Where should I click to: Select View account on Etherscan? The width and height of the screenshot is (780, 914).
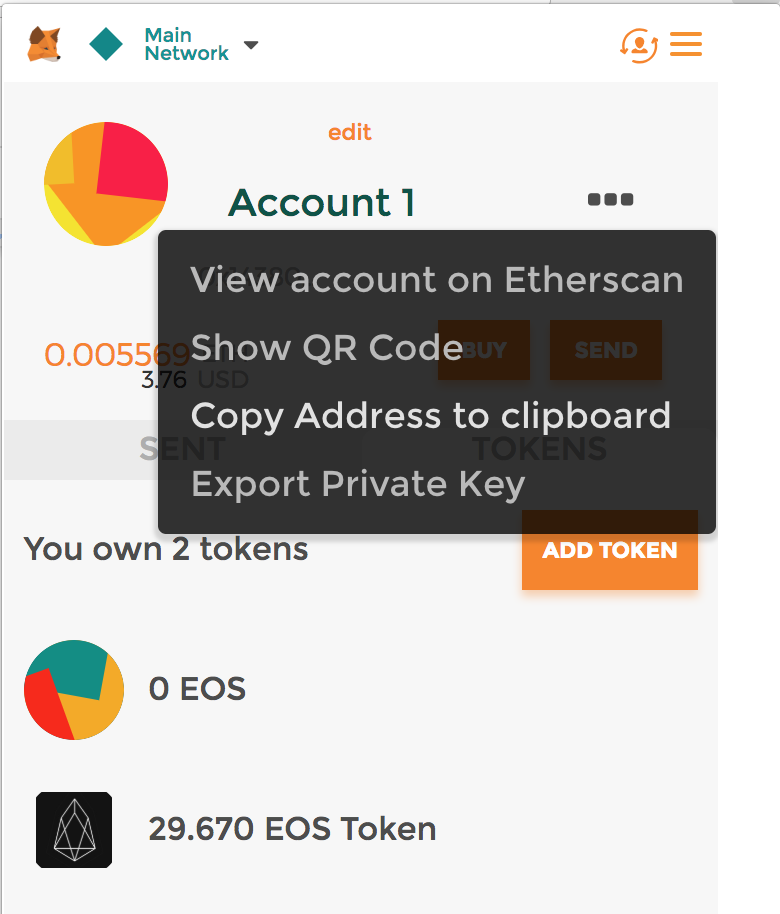(x=437, y=280)
